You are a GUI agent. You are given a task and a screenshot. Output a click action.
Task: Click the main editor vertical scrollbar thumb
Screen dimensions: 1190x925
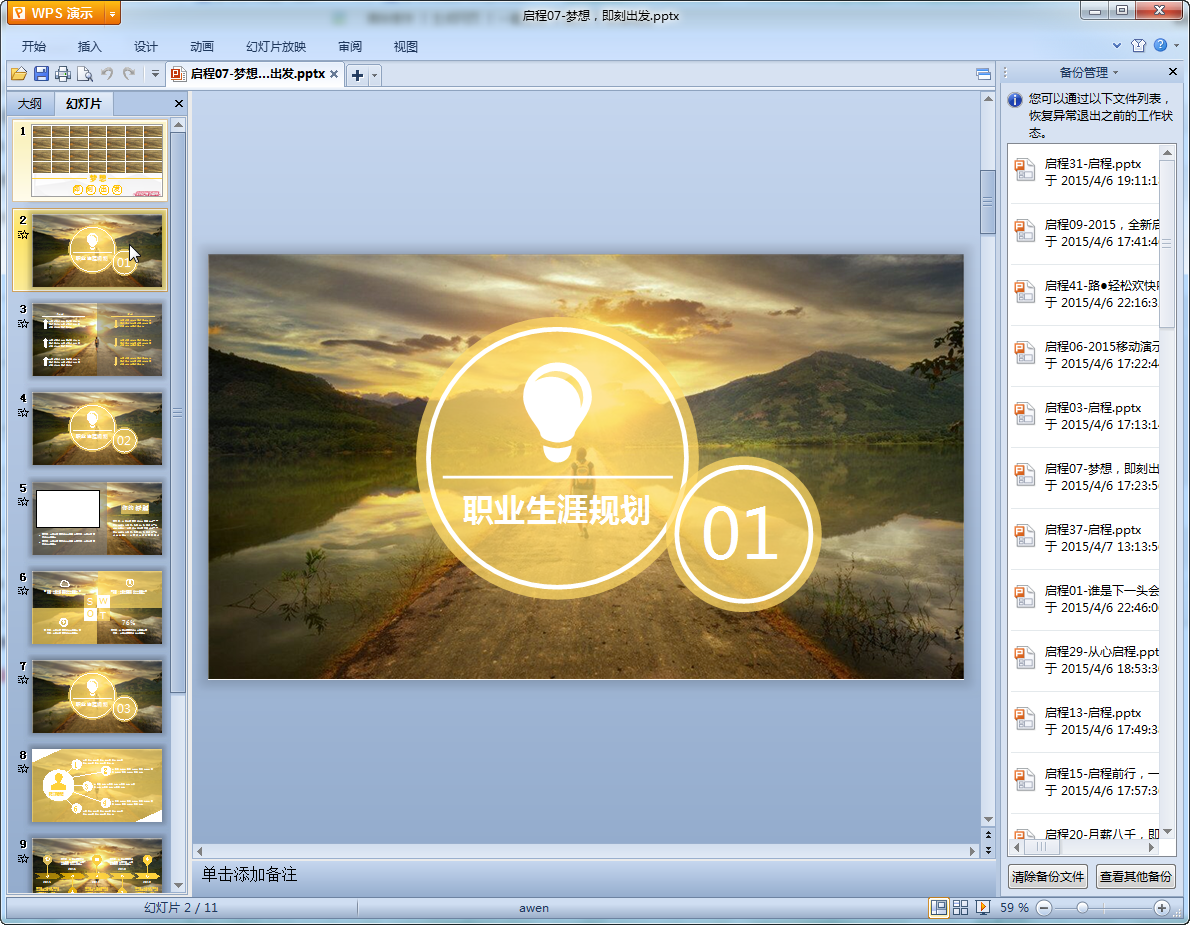[988, 202]
